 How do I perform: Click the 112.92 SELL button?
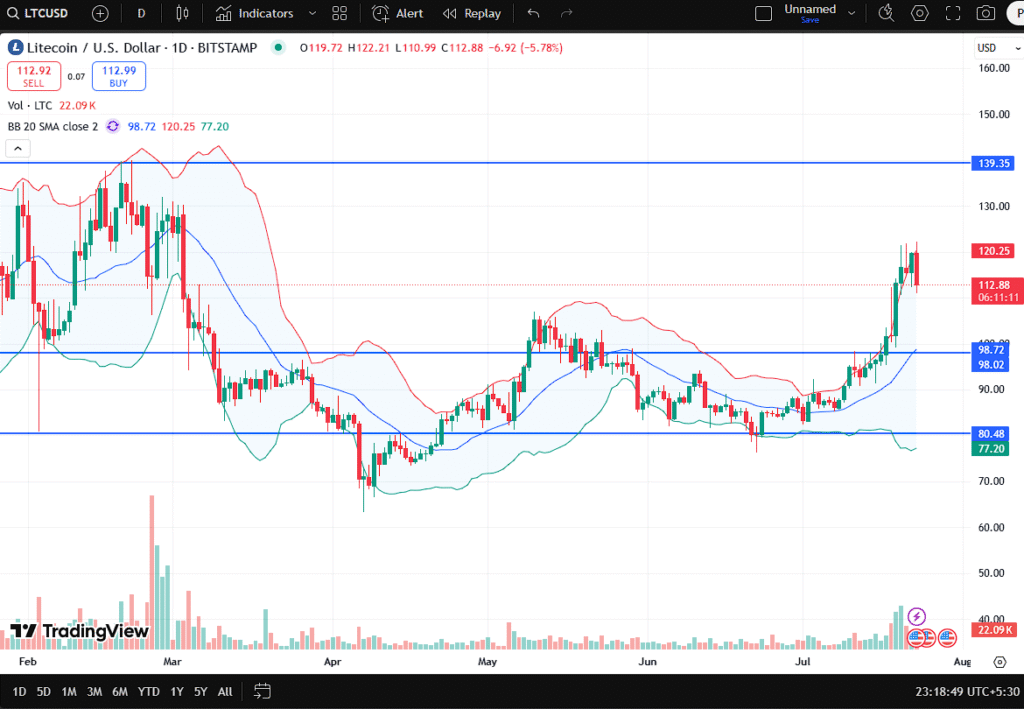click(34, 76)
